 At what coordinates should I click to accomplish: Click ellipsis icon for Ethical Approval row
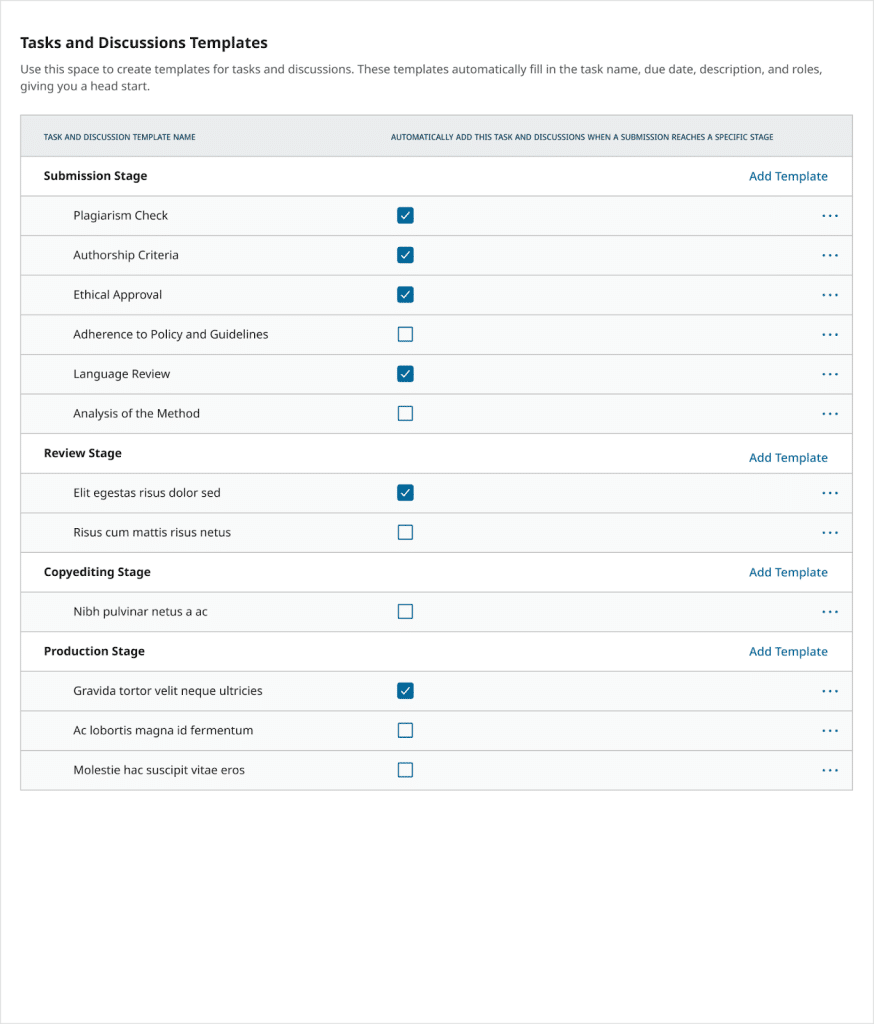pyautogui.click(x=829, y=295)
